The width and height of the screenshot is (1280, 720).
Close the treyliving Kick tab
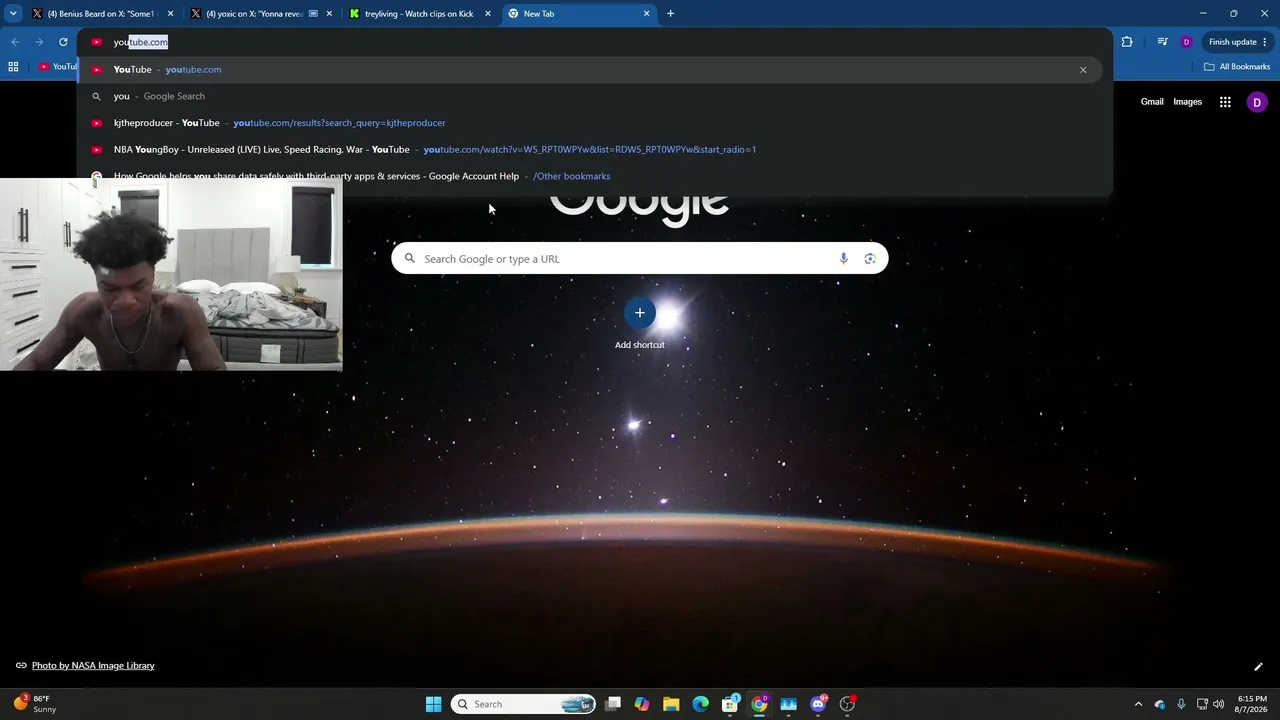(x=488, y=14)
